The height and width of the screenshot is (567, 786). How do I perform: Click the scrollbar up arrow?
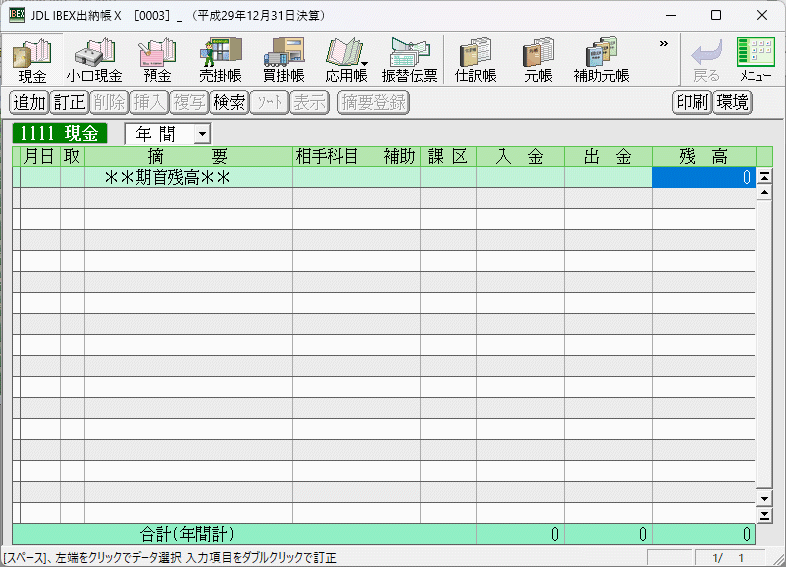pos(764,192)
